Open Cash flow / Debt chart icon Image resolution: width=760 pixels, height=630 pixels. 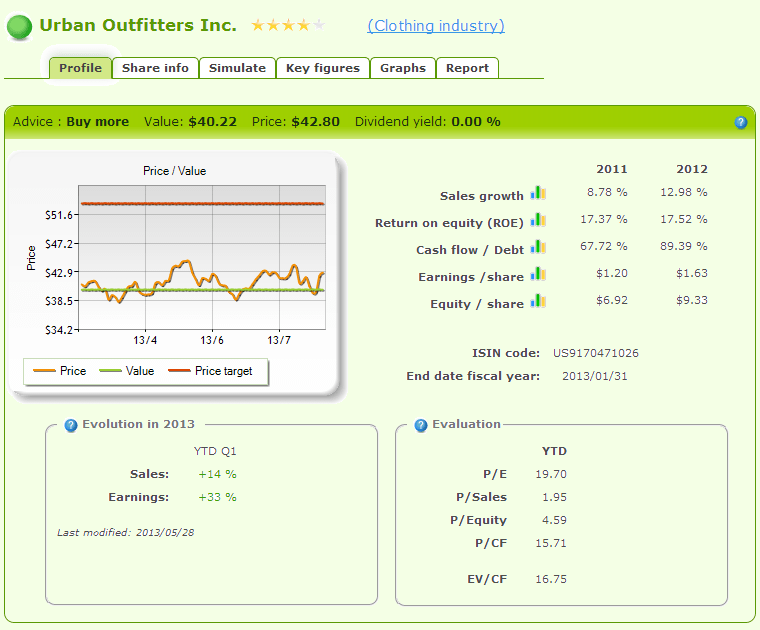click(x=538, y=247)
